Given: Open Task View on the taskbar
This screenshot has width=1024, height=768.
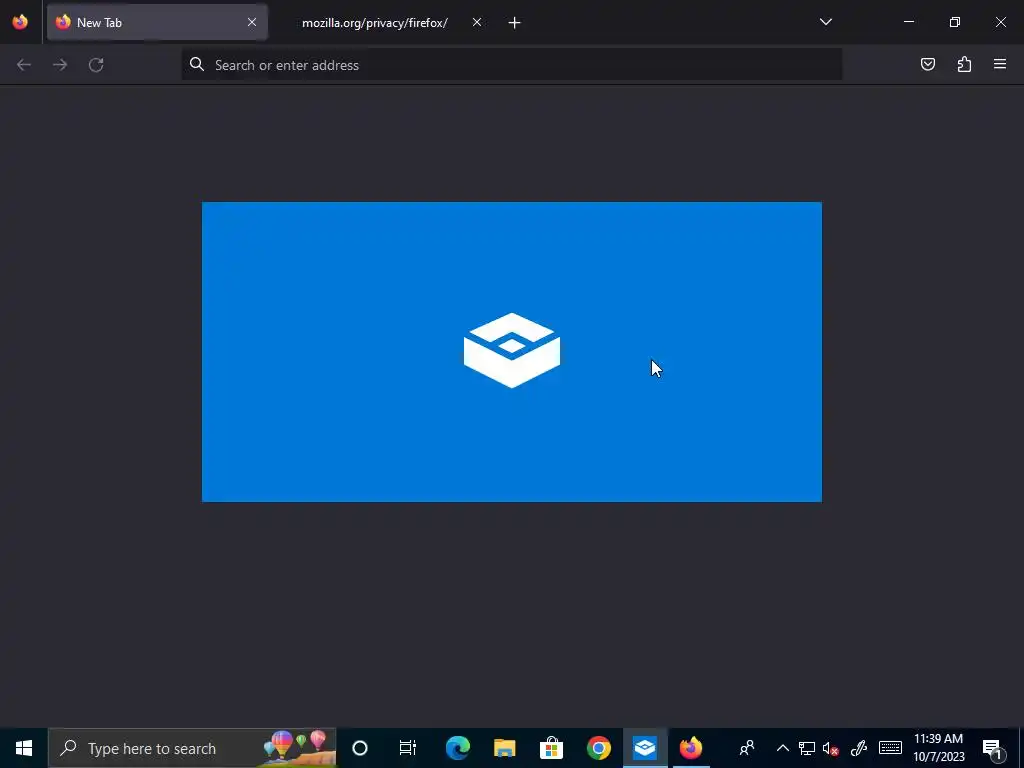Looking at the screenshot, I should (408, 748).
